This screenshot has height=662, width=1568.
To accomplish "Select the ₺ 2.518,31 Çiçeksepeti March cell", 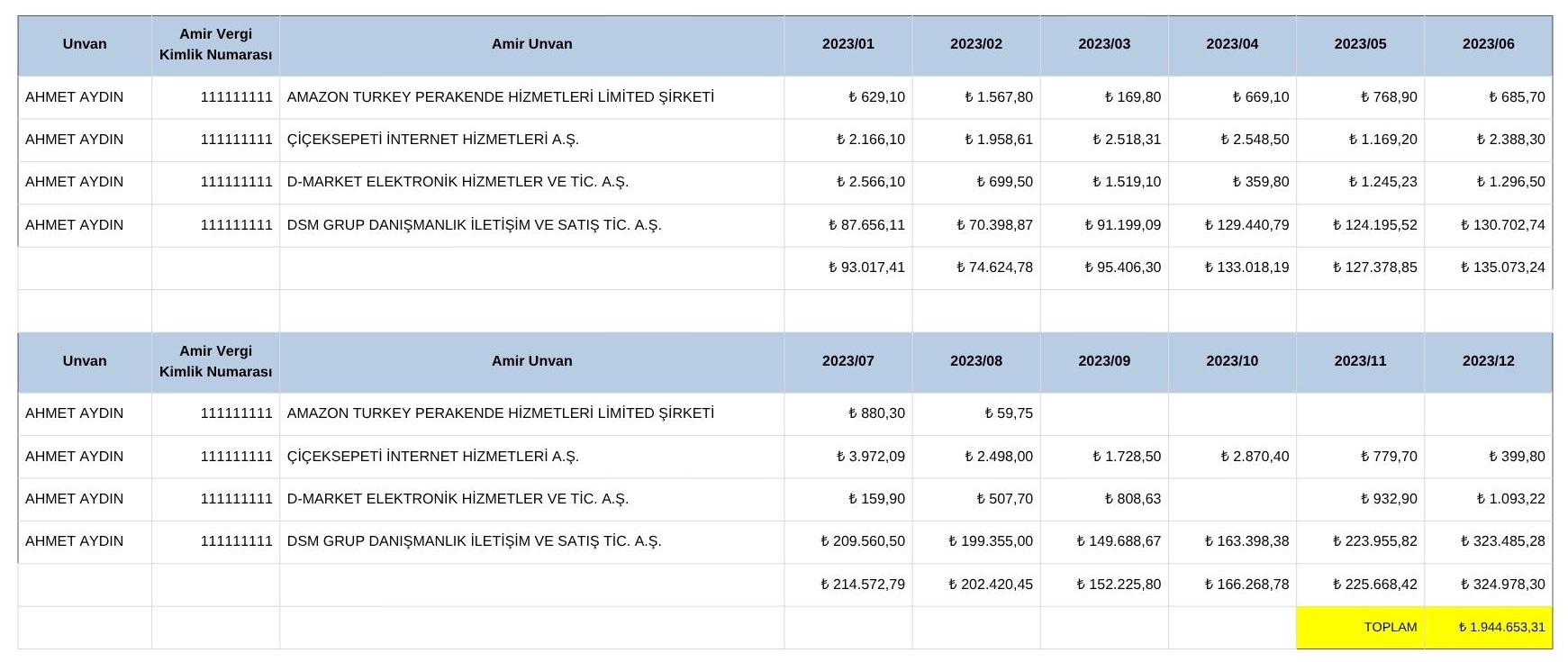I will pos(1126,140).
